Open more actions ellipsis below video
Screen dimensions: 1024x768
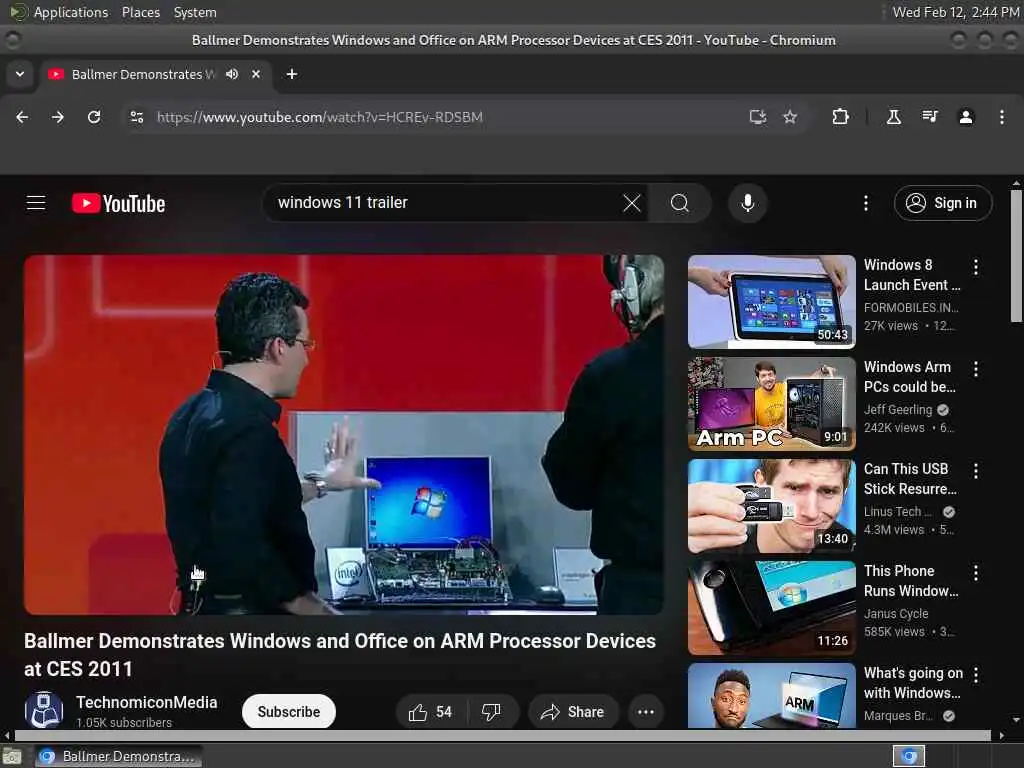[x=646, y=712]
